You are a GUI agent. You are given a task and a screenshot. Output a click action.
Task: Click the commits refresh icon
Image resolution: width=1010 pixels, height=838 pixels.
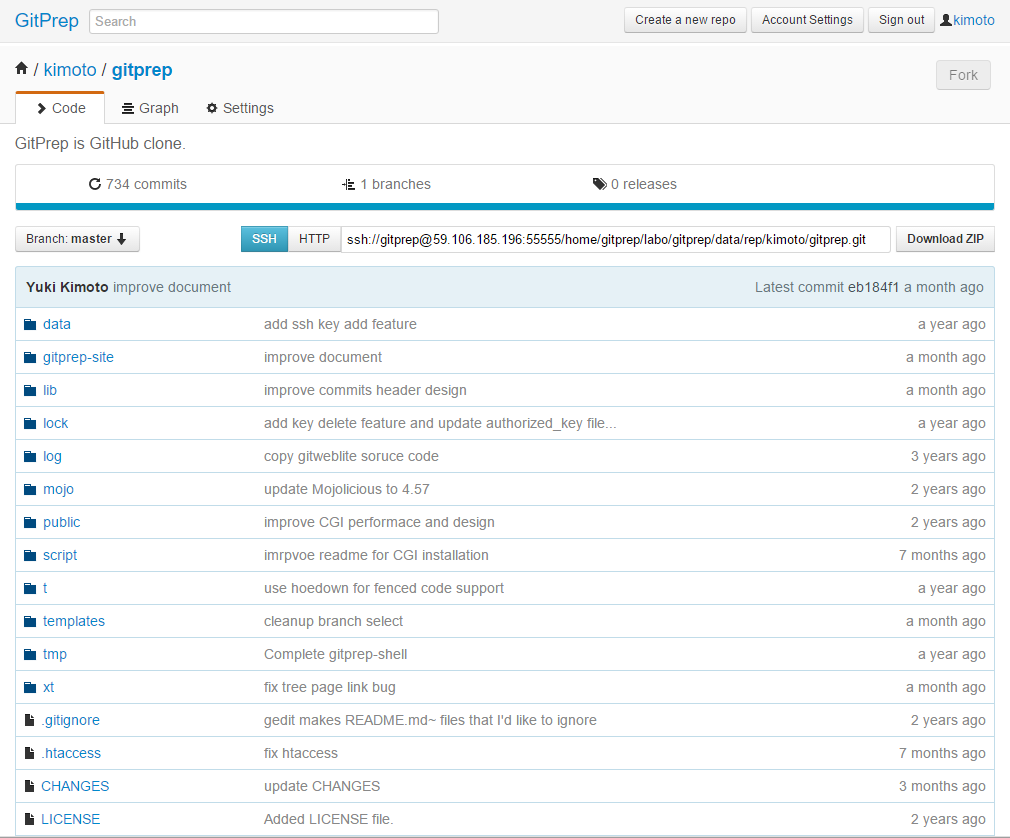click(95, 184)
